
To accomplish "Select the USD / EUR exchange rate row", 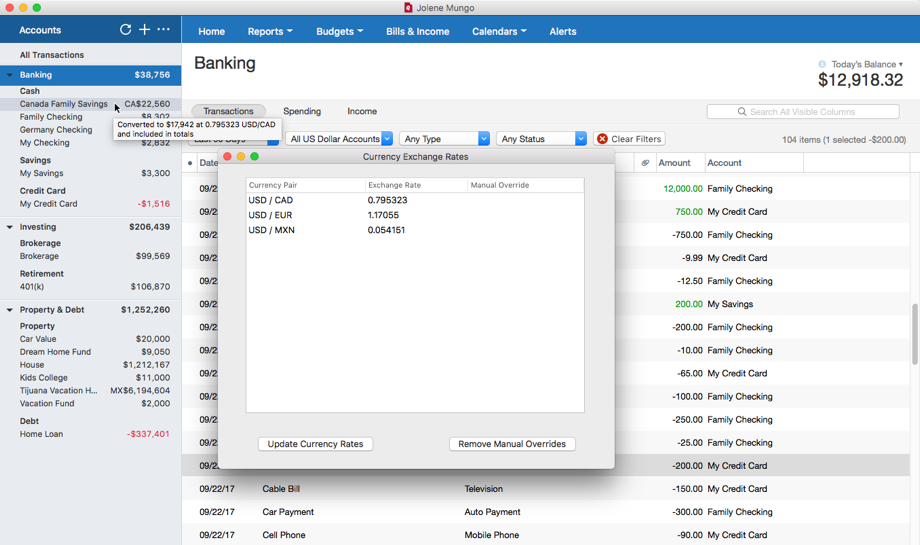I will coord(415,215).
